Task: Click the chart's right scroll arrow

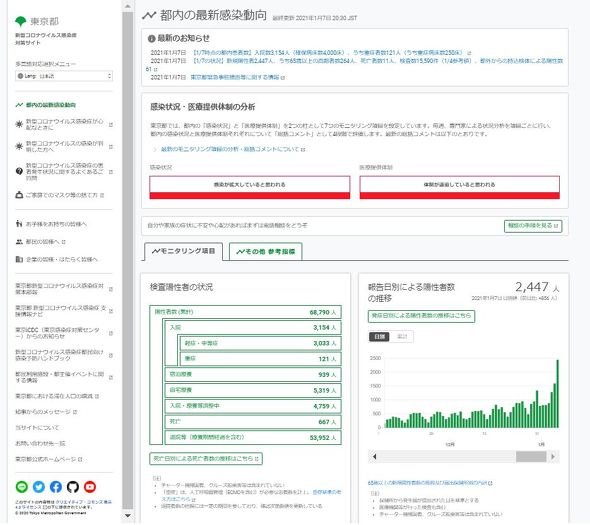Action: click(x=553, y=457)
